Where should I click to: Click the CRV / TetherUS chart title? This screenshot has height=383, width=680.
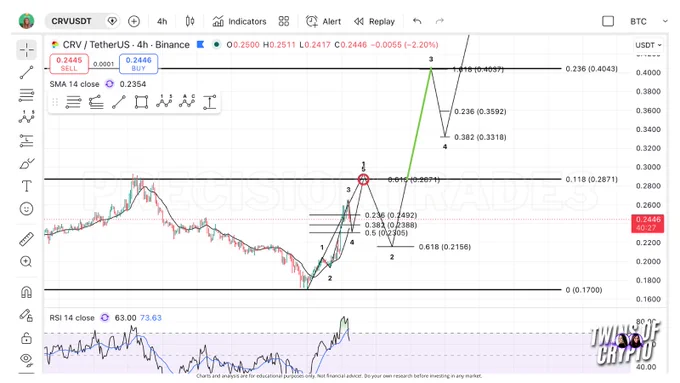[126, 45]
